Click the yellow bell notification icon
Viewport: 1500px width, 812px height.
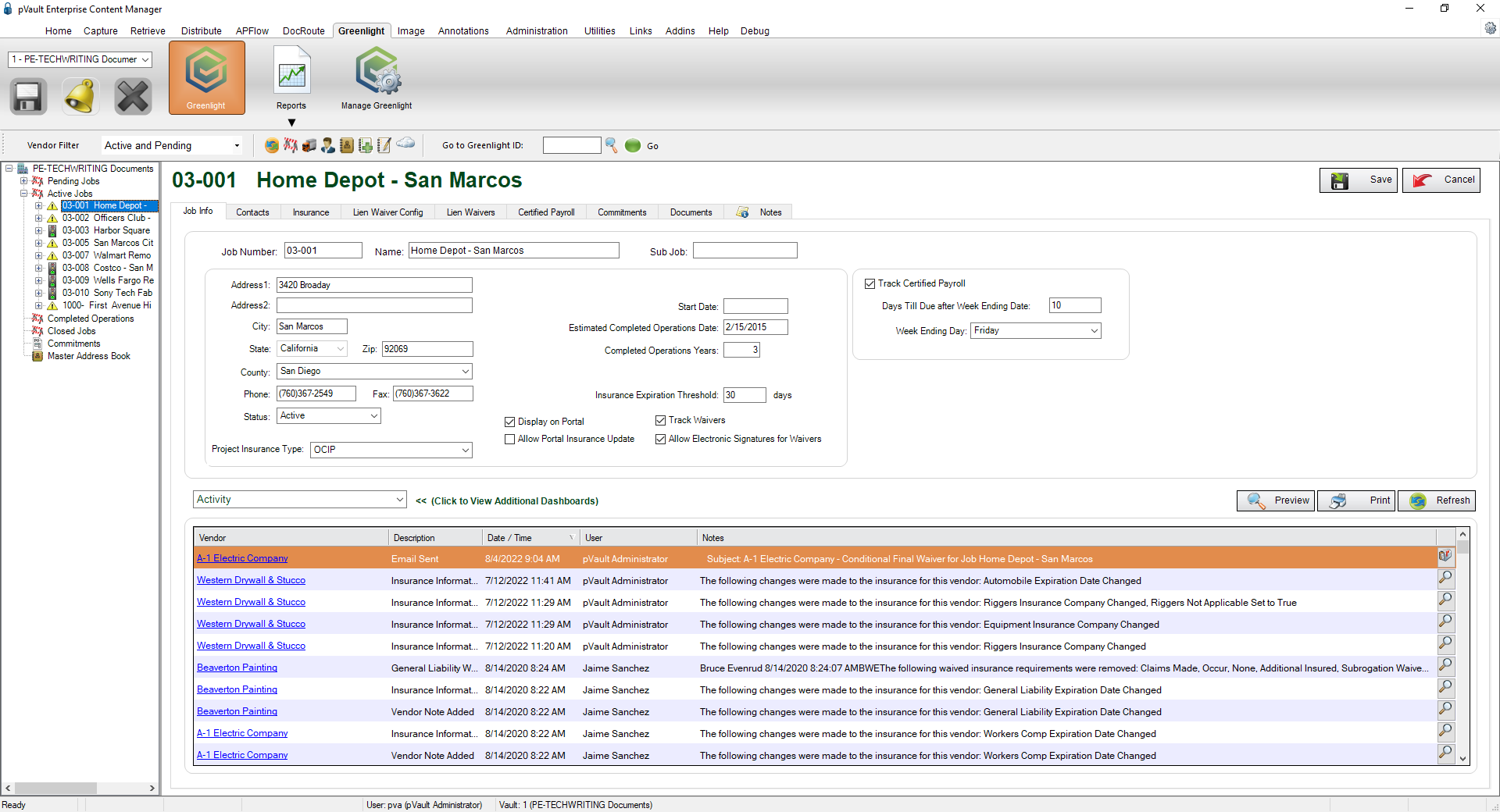[80, 97]
